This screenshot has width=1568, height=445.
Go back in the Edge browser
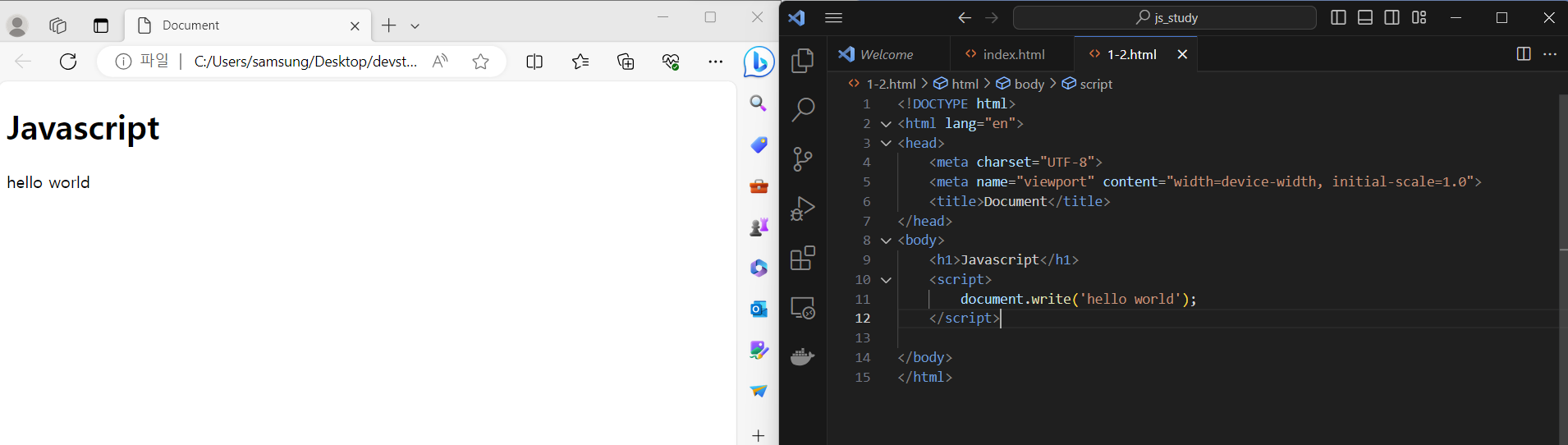point(23,62)
